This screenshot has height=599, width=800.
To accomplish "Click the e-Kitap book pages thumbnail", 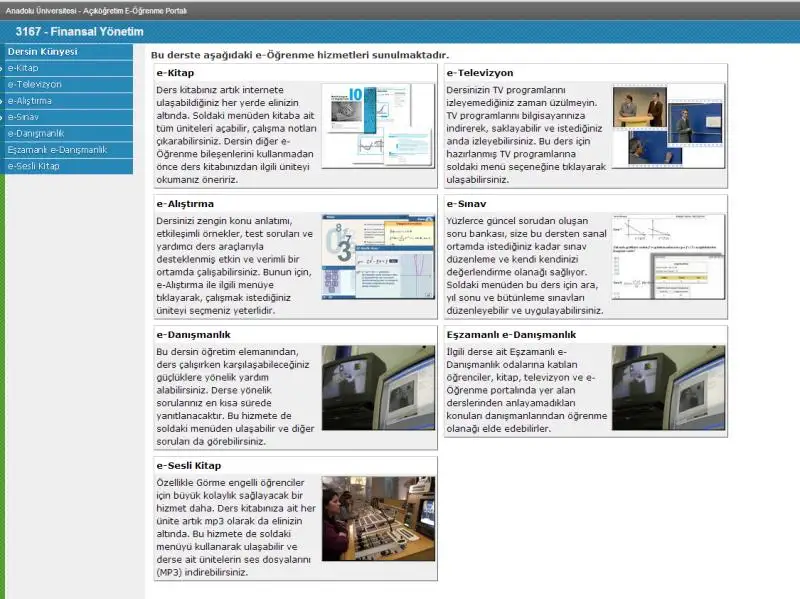I will click(378, 125).
